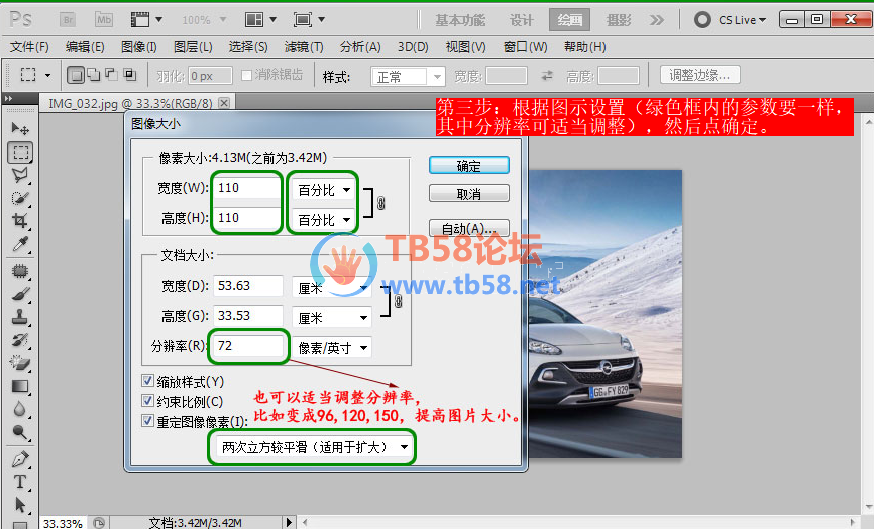This screenshot has width=874, height=529.
Task: Launch Mini Bridge from the Mb icon
Action: [x=104, y=20]
